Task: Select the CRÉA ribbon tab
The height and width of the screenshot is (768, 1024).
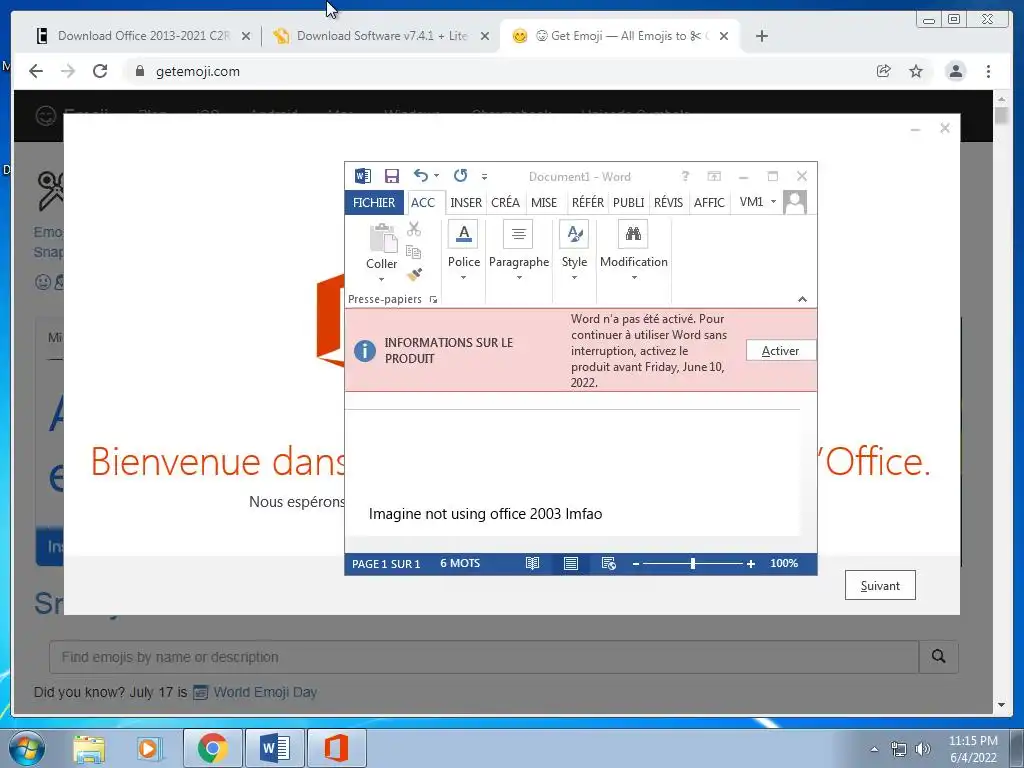Action: [505, 202]
